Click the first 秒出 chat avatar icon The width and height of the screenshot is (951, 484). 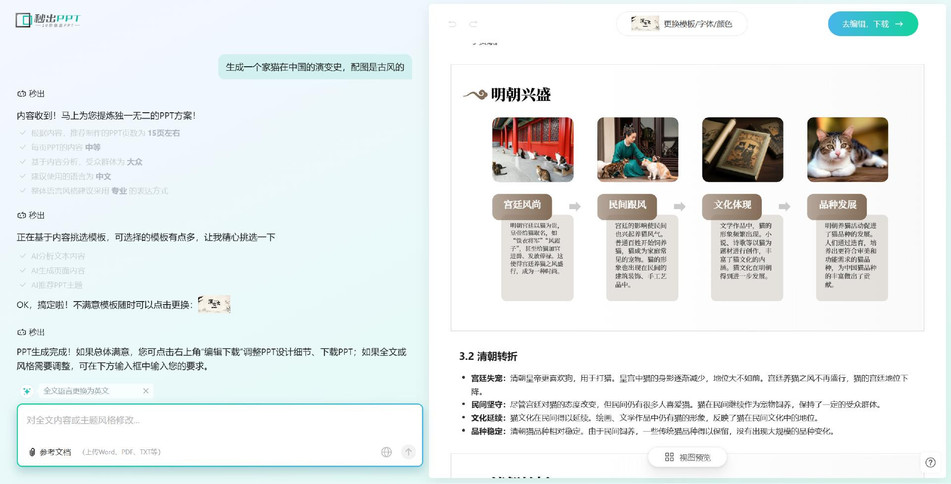tap(21, 94)
